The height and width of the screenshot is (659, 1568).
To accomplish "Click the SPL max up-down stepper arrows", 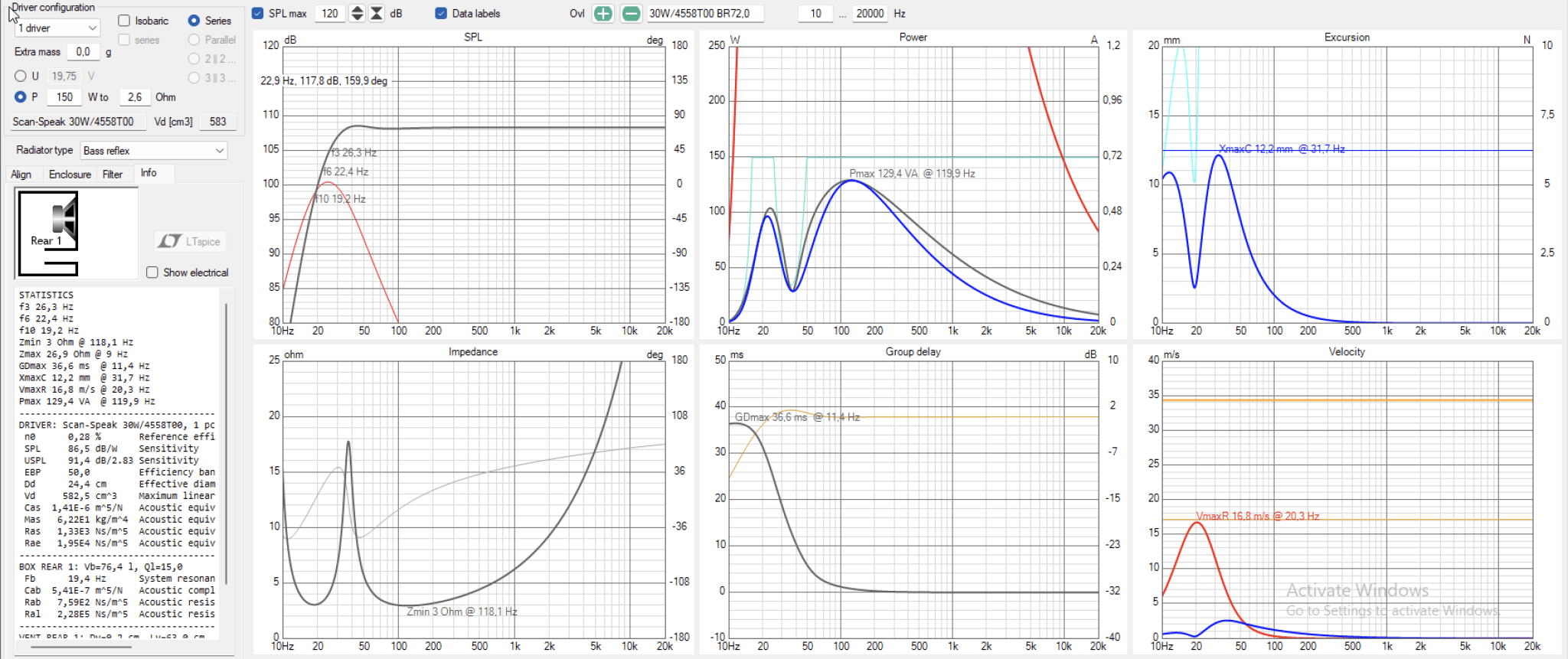I will click(x=357, y=13).
